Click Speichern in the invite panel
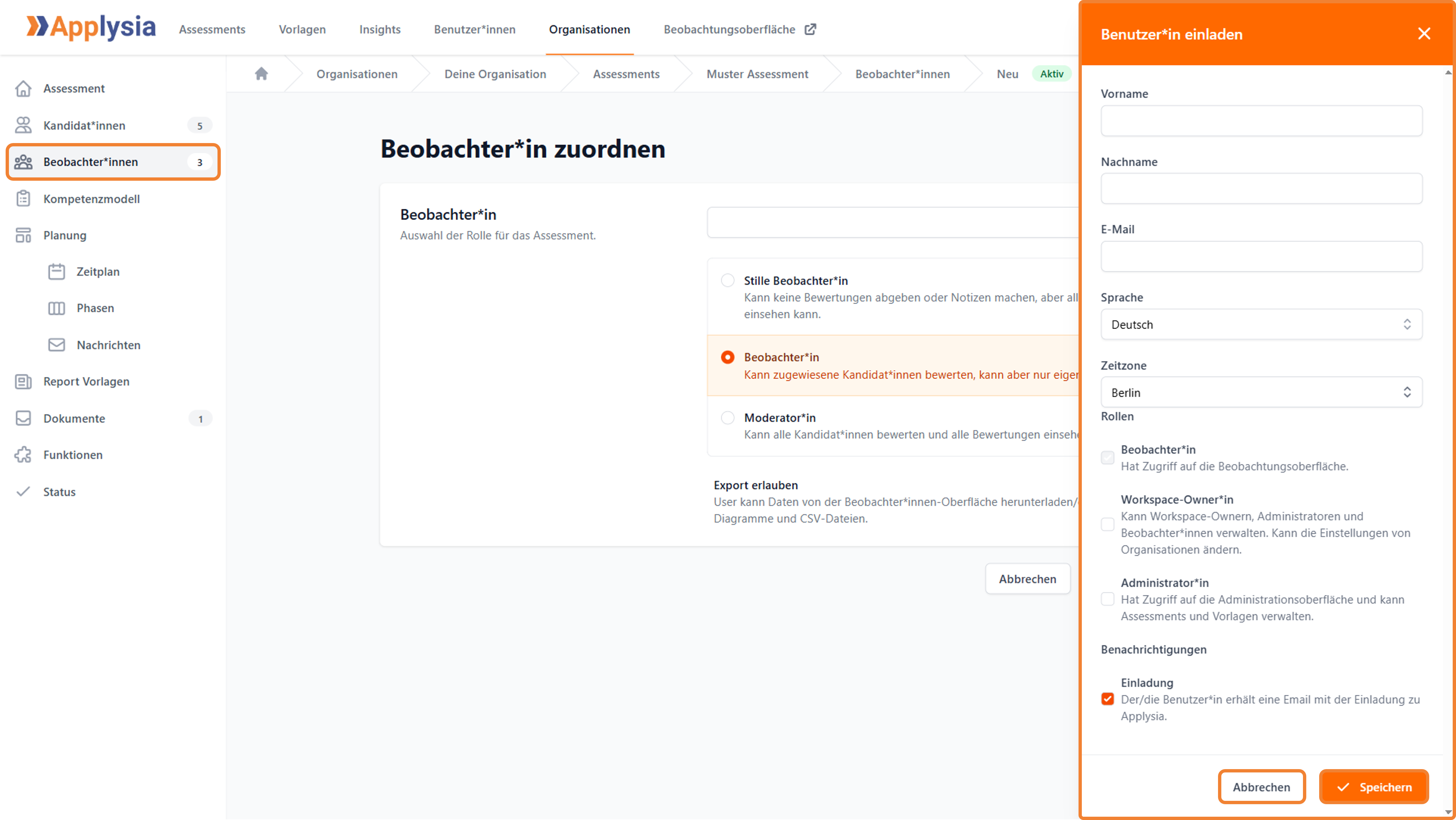The width and height of the screenshot is (1456, 820). click(1373, 787)
